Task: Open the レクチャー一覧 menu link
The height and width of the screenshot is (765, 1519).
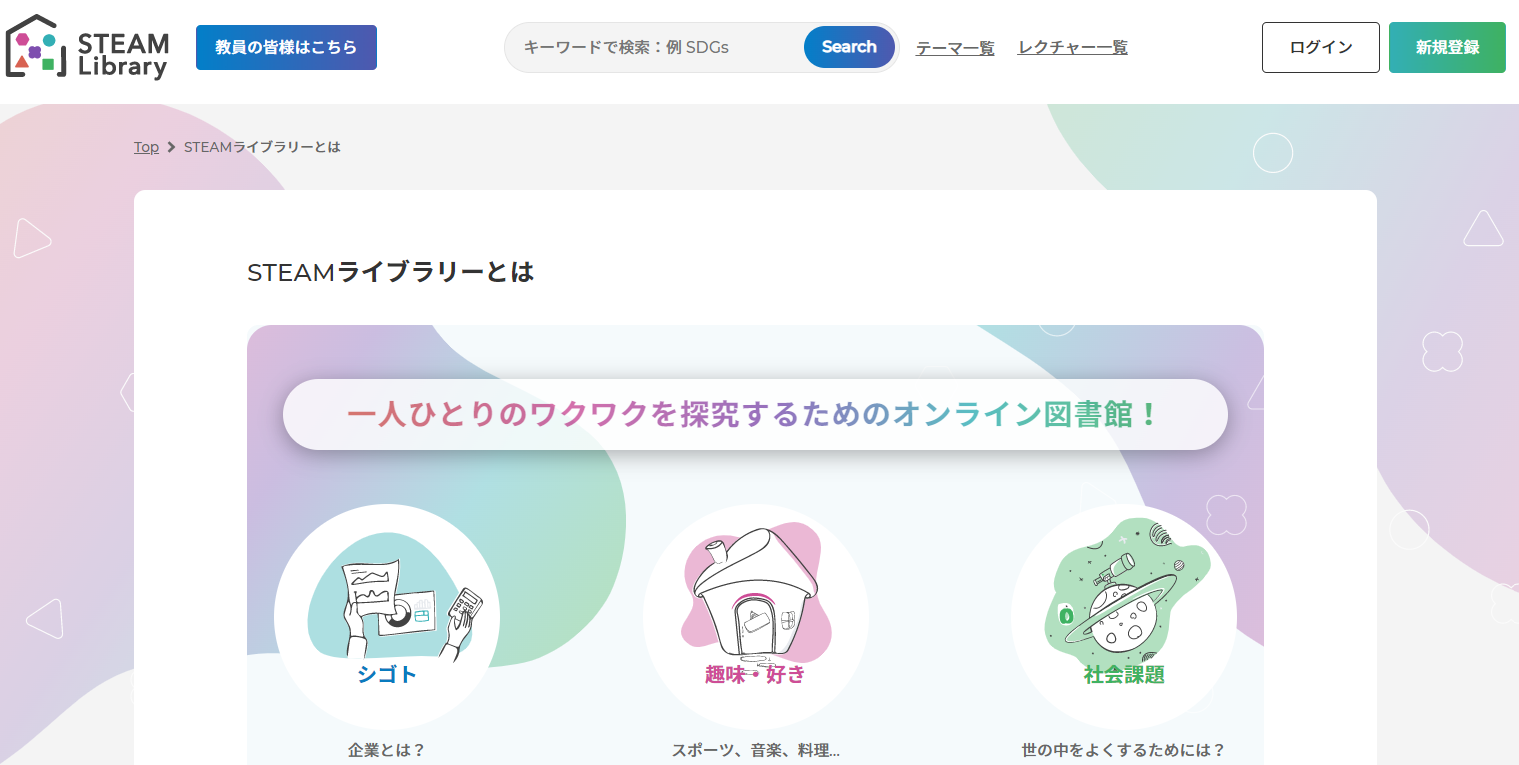Action: [x=1072, y=47]
